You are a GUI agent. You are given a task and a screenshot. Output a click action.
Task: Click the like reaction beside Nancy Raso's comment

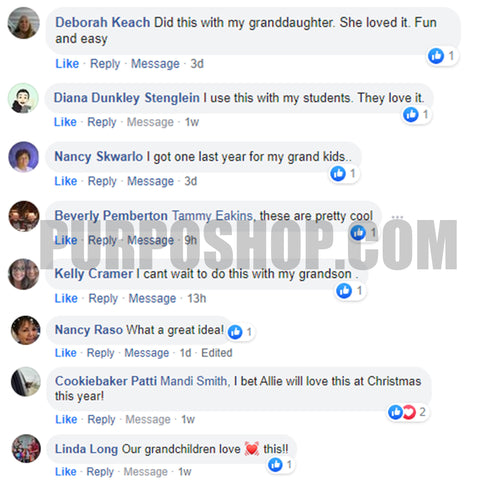(235, 332)
